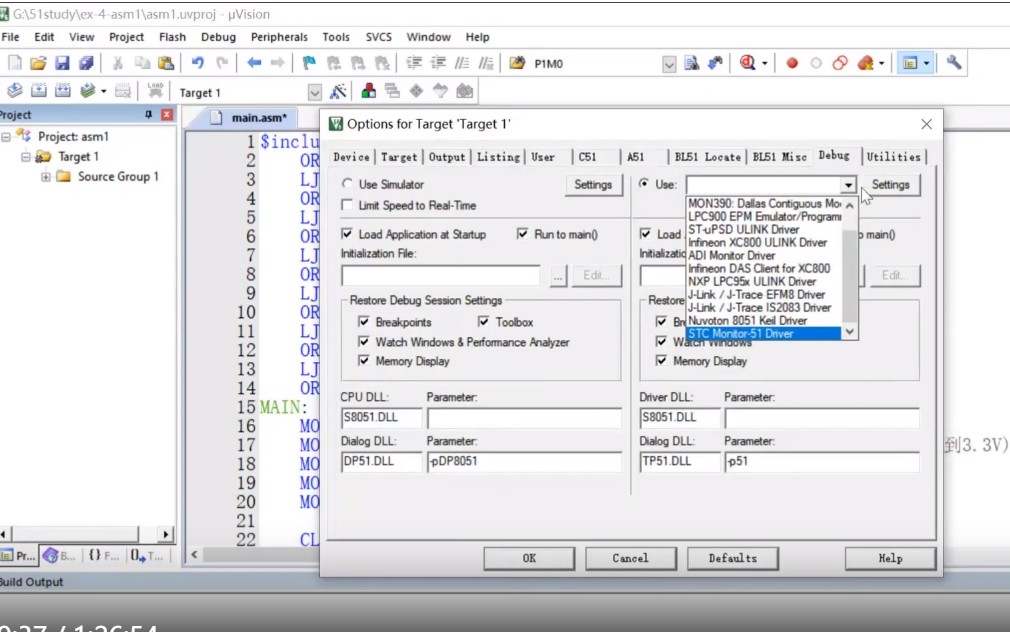
Task: Enable Limit Speed to Real-Time checkbox
Action: 347,206
